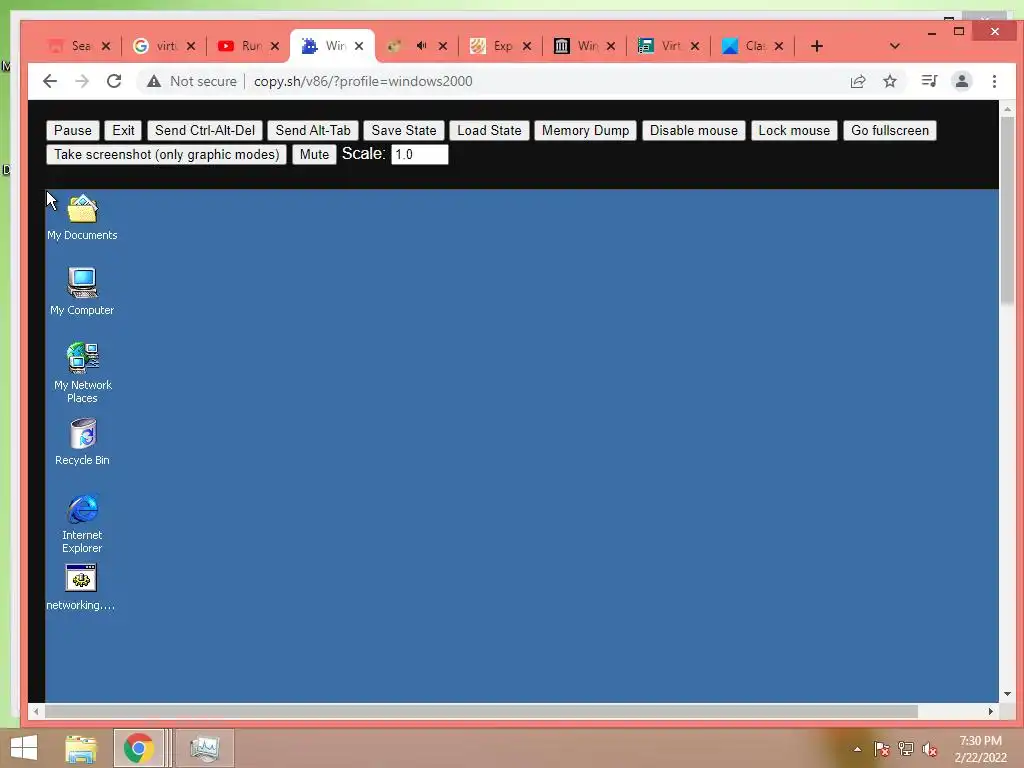This screenshot has height=768, width=1024.
Task: Click the Chrome taskbar icon
Action: click(x=138, y=748)
